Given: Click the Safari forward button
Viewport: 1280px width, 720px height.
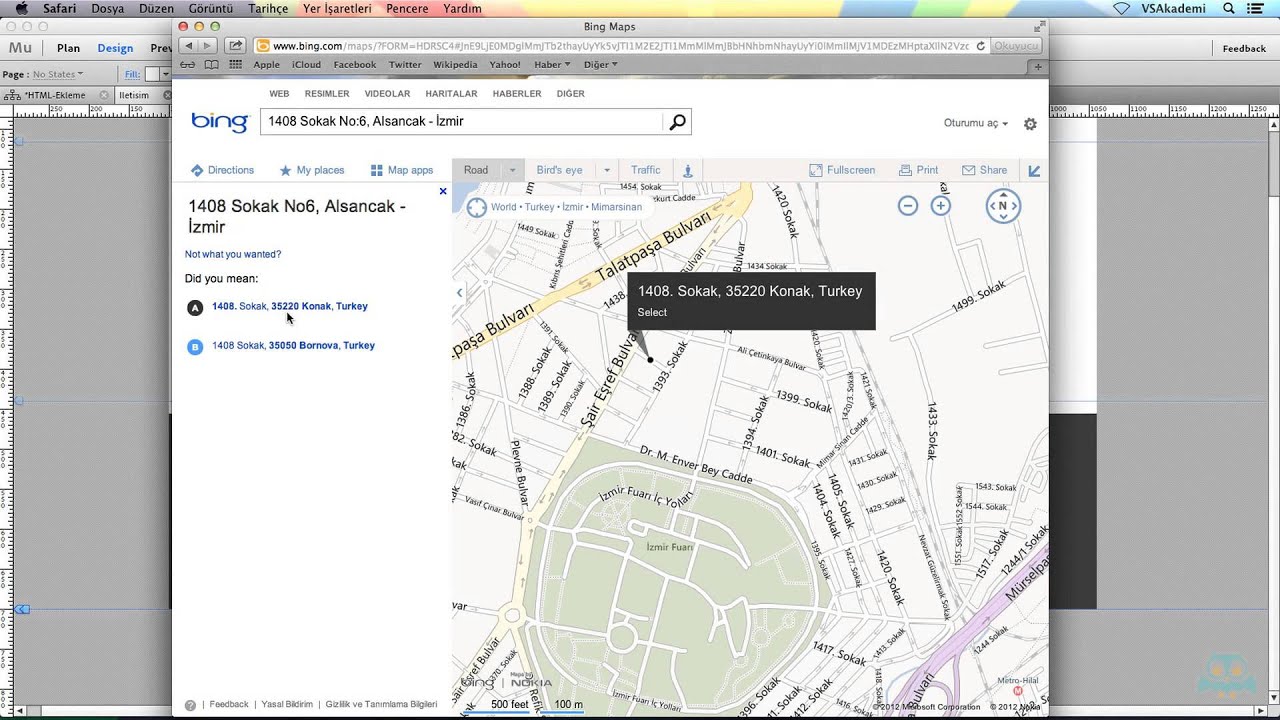Looking at the screenshot, I should (207, 46).
